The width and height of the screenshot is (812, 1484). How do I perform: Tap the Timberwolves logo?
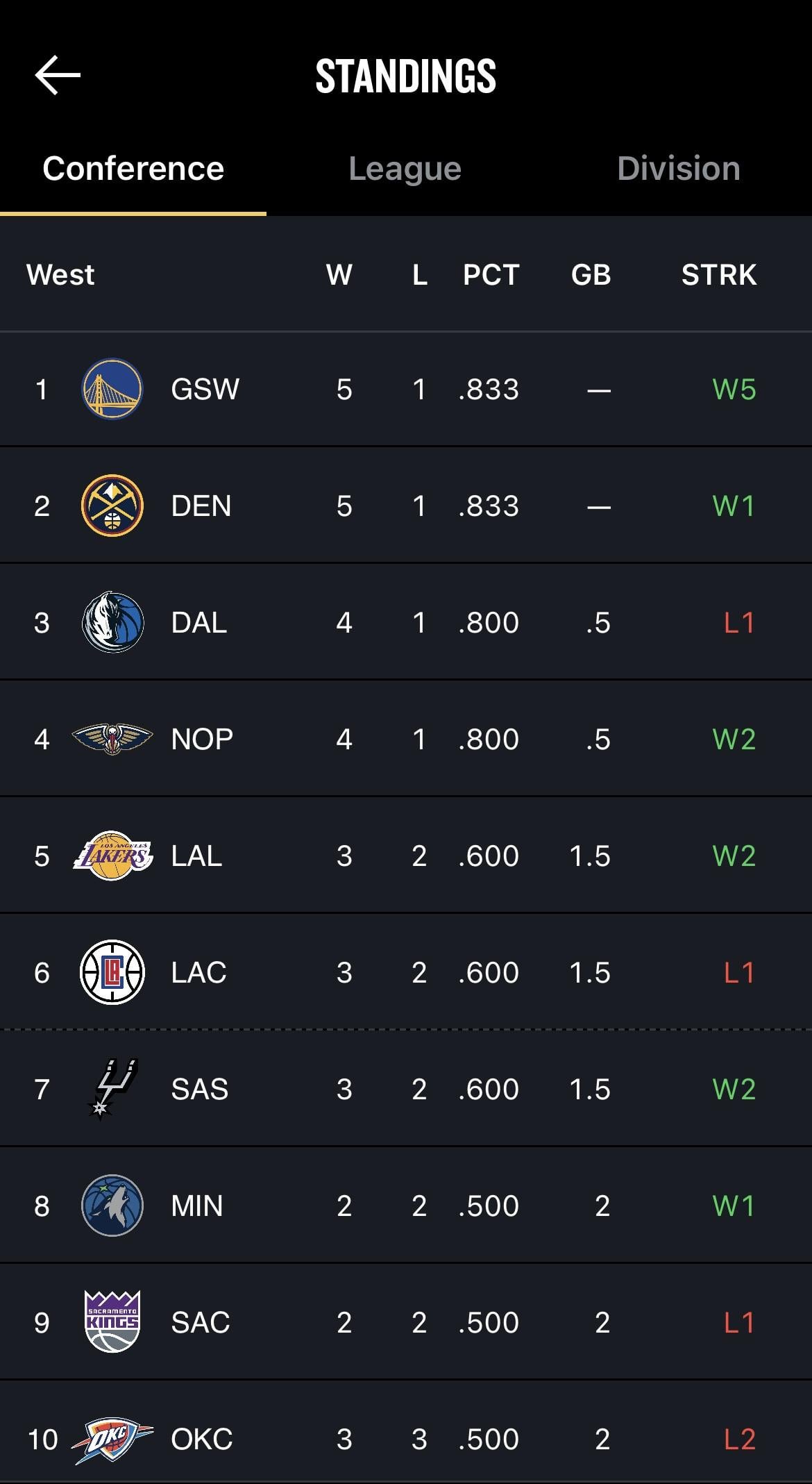click(112, 1206)
